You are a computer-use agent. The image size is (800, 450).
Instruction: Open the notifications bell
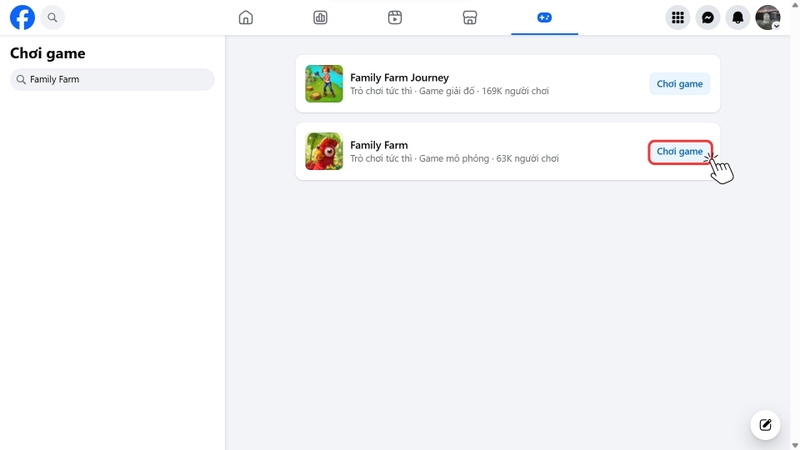click(738, 17)
